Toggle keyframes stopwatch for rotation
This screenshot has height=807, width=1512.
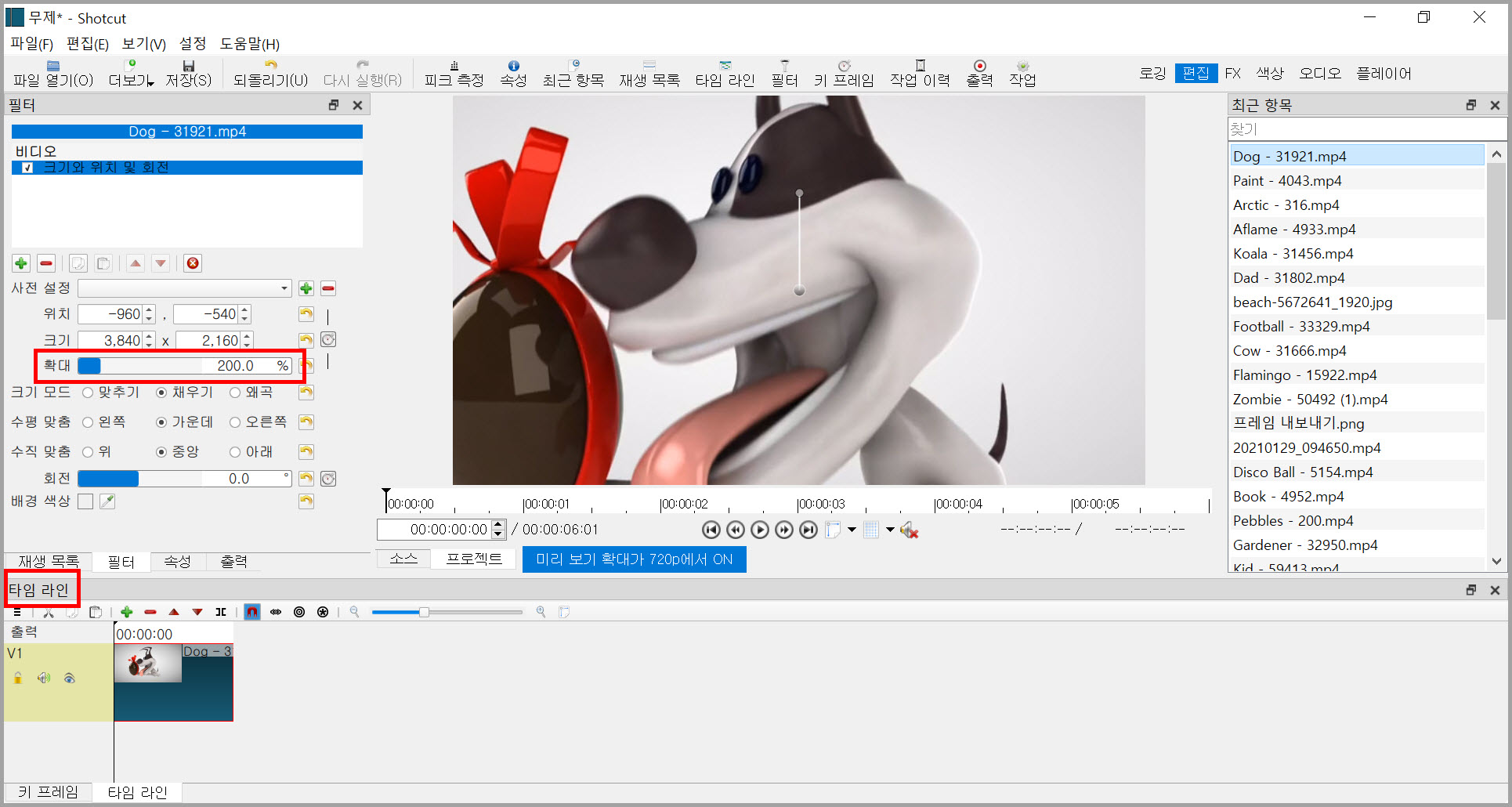pos(328,479)
